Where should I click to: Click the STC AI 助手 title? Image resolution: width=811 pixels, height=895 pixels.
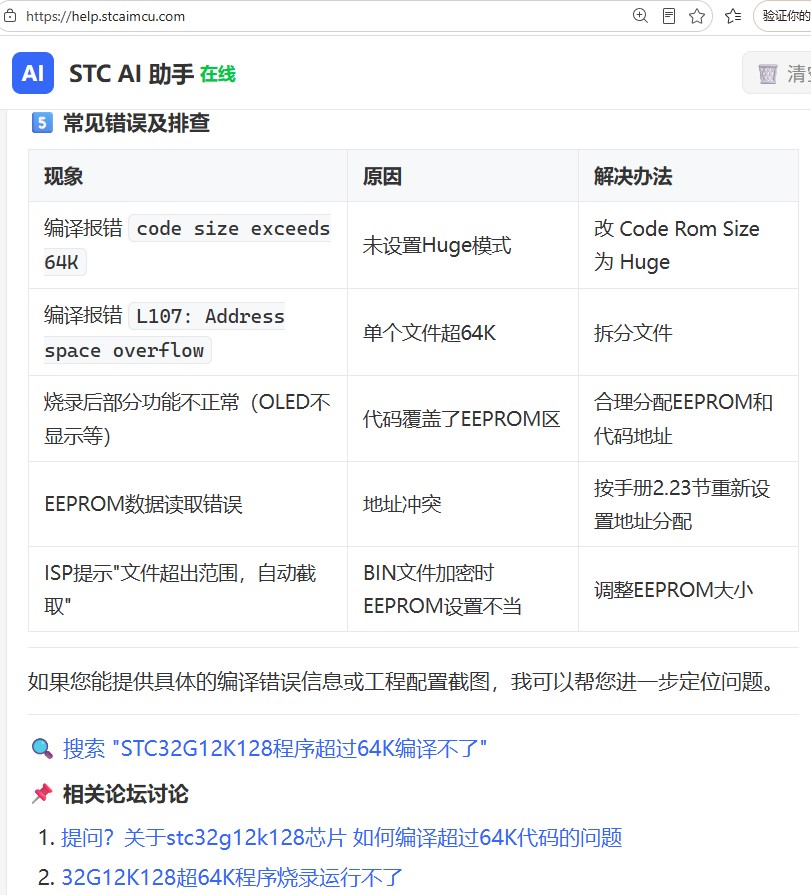click(131, 74)
